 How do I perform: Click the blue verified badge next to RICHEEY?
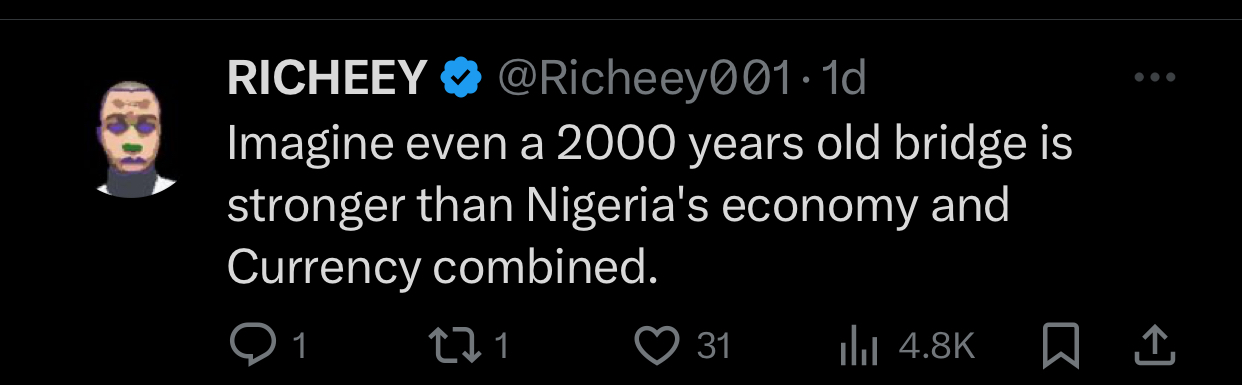tap(461, 78)
